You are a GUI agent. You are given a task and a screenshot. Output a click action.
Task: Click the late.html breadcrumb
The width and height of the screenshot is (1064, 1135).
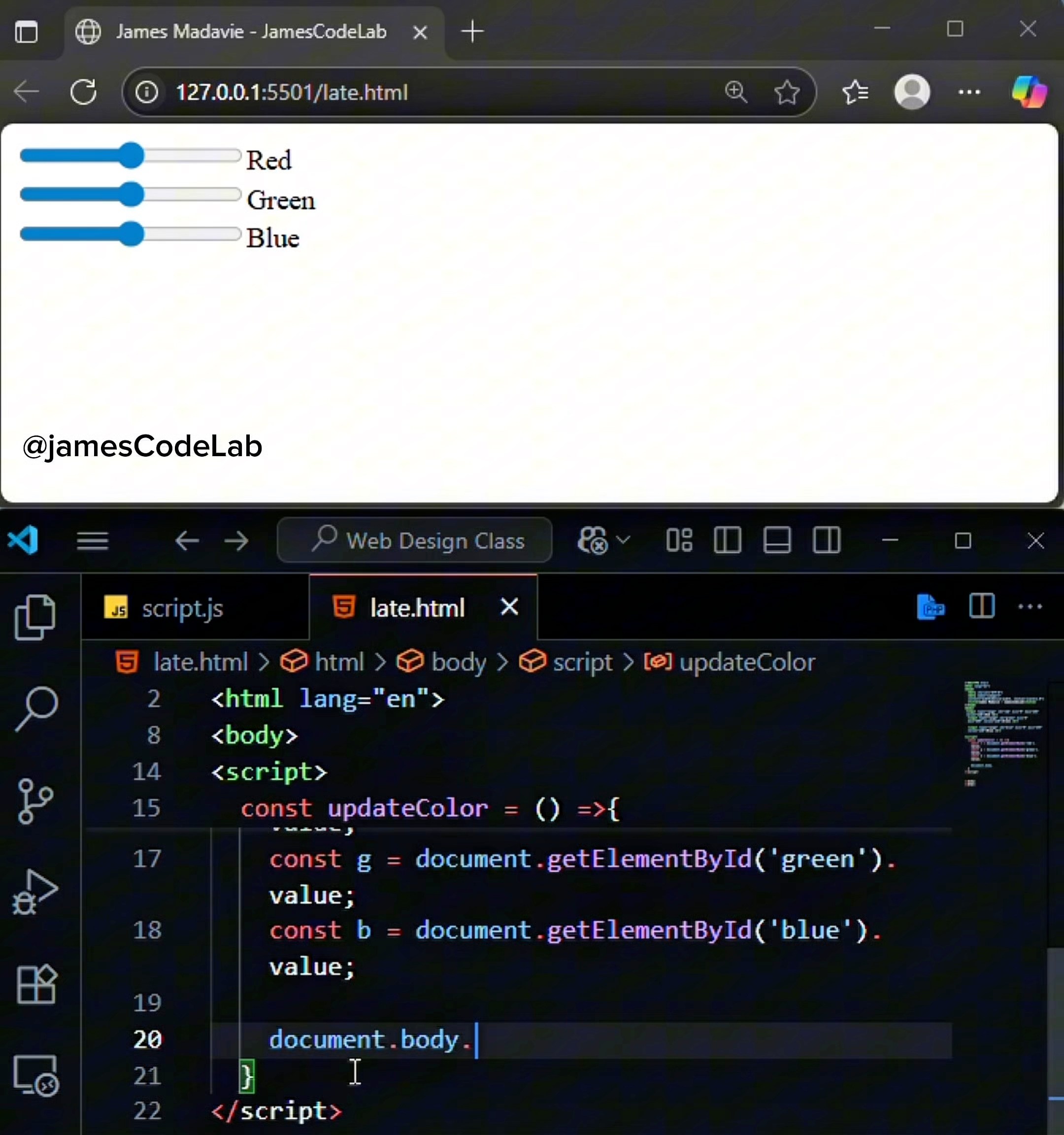pyautogui.click(x=182, y=662)
